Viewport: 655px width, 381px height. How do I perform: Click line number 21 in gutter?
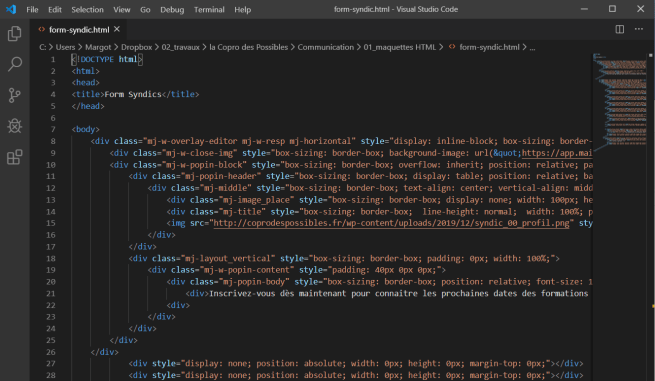point(51,293)
